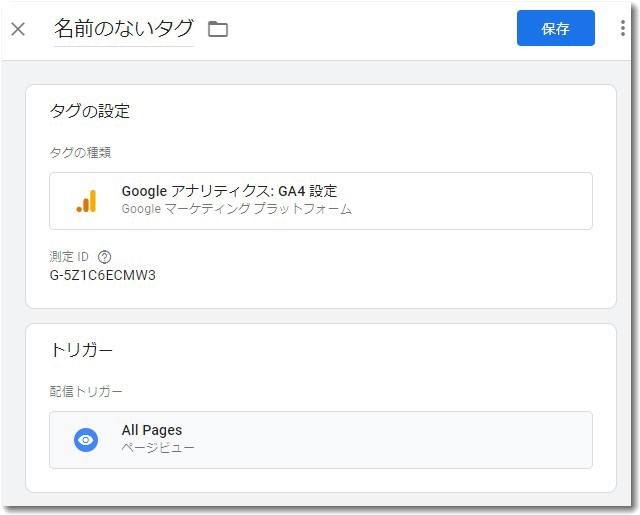Click the 配信トリガー label
The width and height of the screenshot is (640, 515).
pos(86,391)
